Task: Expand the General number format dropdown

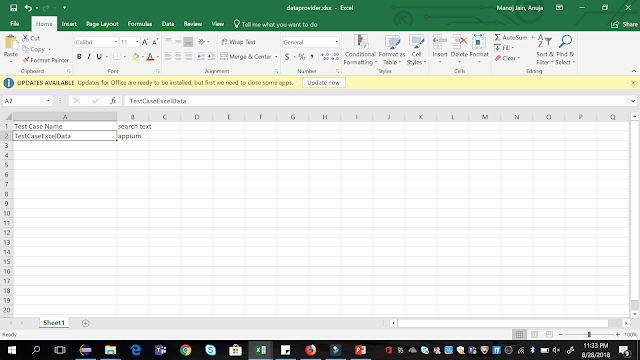Action: [x=336, y=42]
